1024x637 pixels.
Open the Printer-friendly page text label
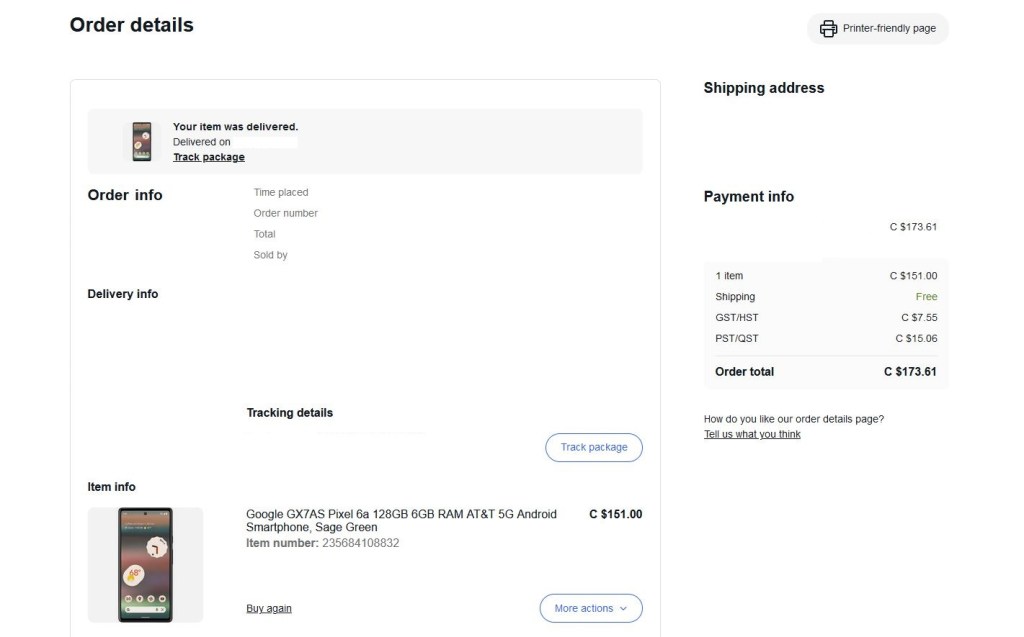click(x=889, y=29)
